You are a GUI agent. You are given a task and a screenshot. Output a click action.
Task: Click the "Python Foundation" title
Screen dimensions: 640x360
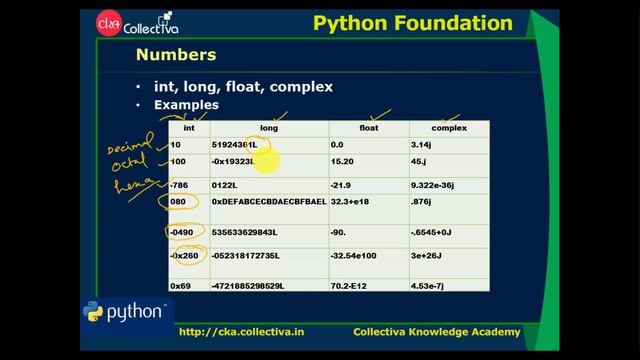pos(413,23)
